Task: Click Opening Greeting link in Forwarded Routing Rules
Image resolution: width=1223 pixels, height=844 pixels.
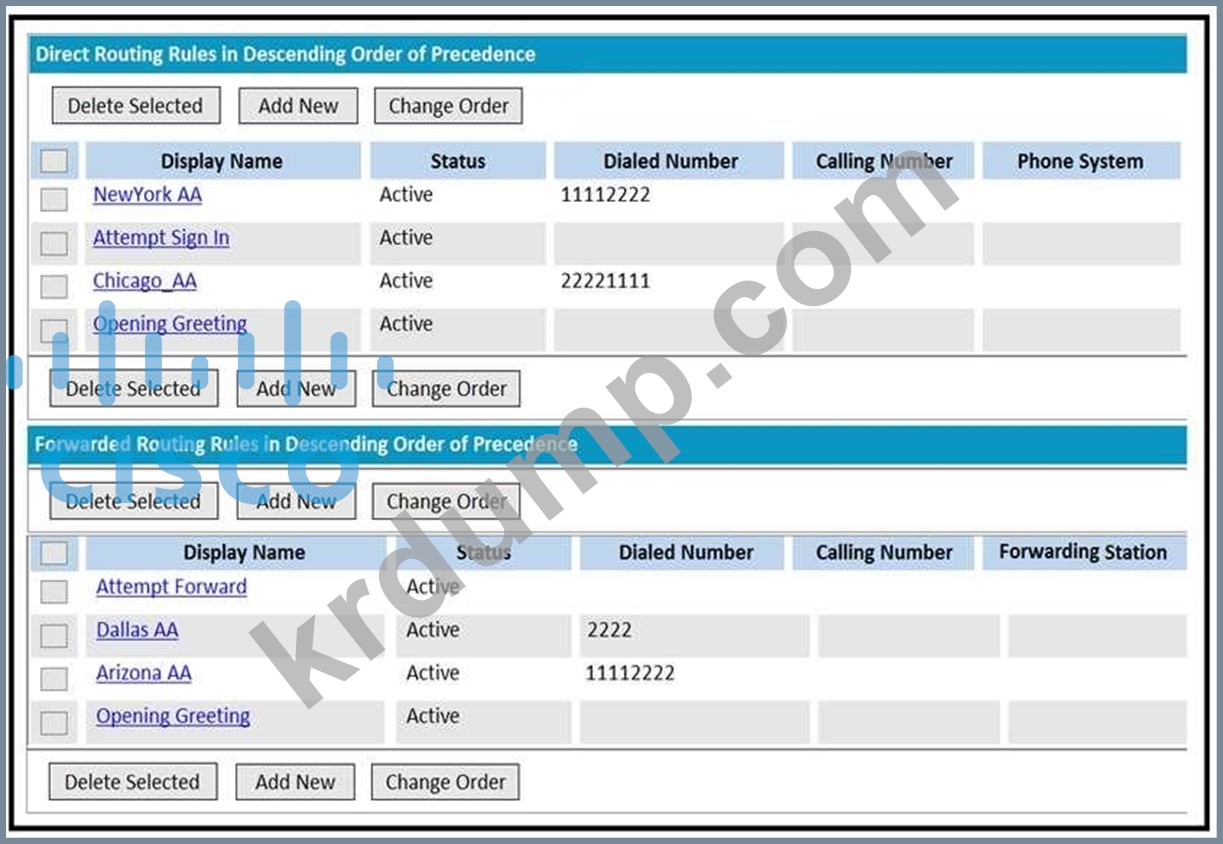Action: [173, 716]
